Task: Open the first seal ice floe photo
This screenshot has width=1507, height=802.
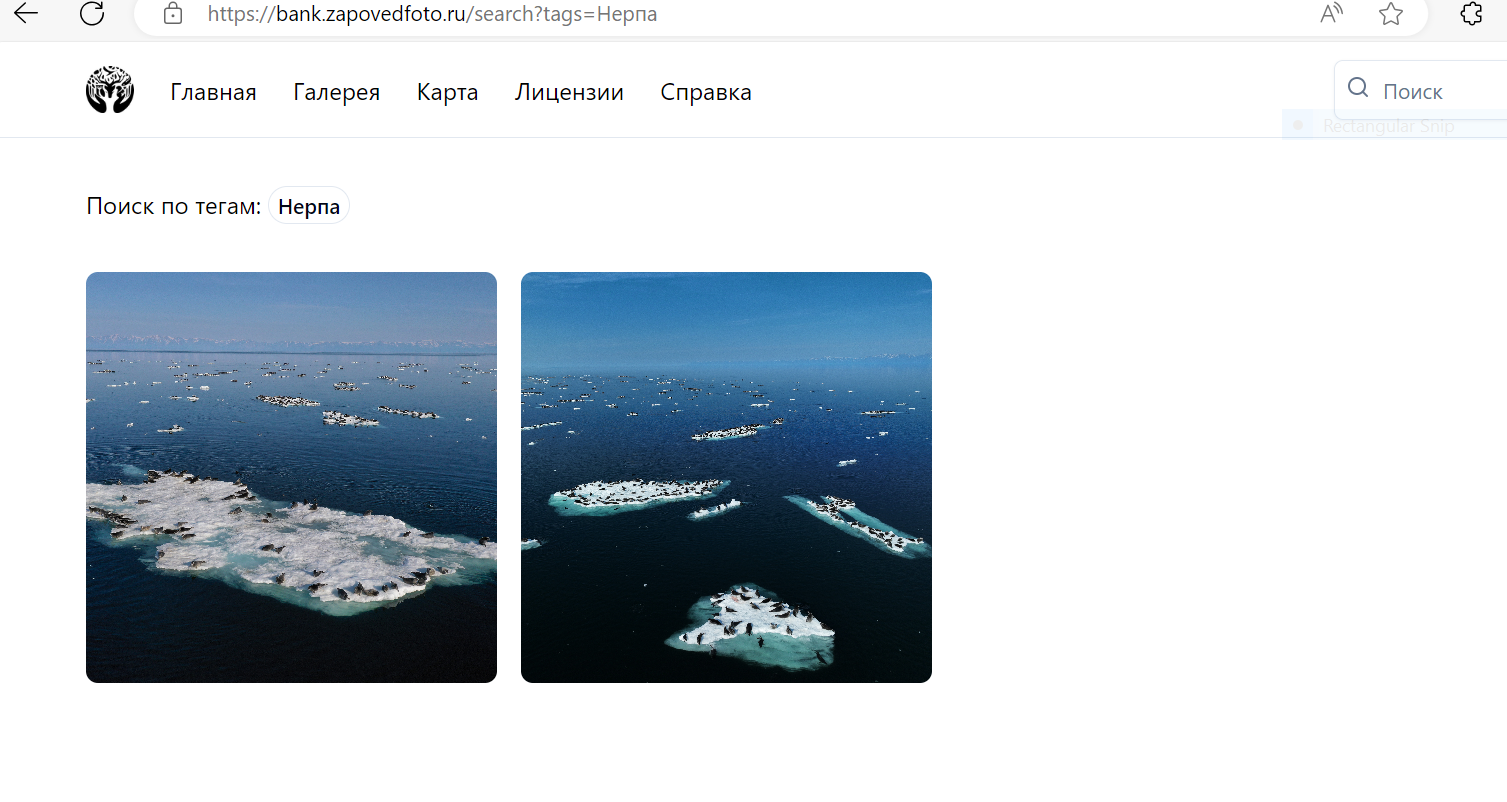Action: 291,477
